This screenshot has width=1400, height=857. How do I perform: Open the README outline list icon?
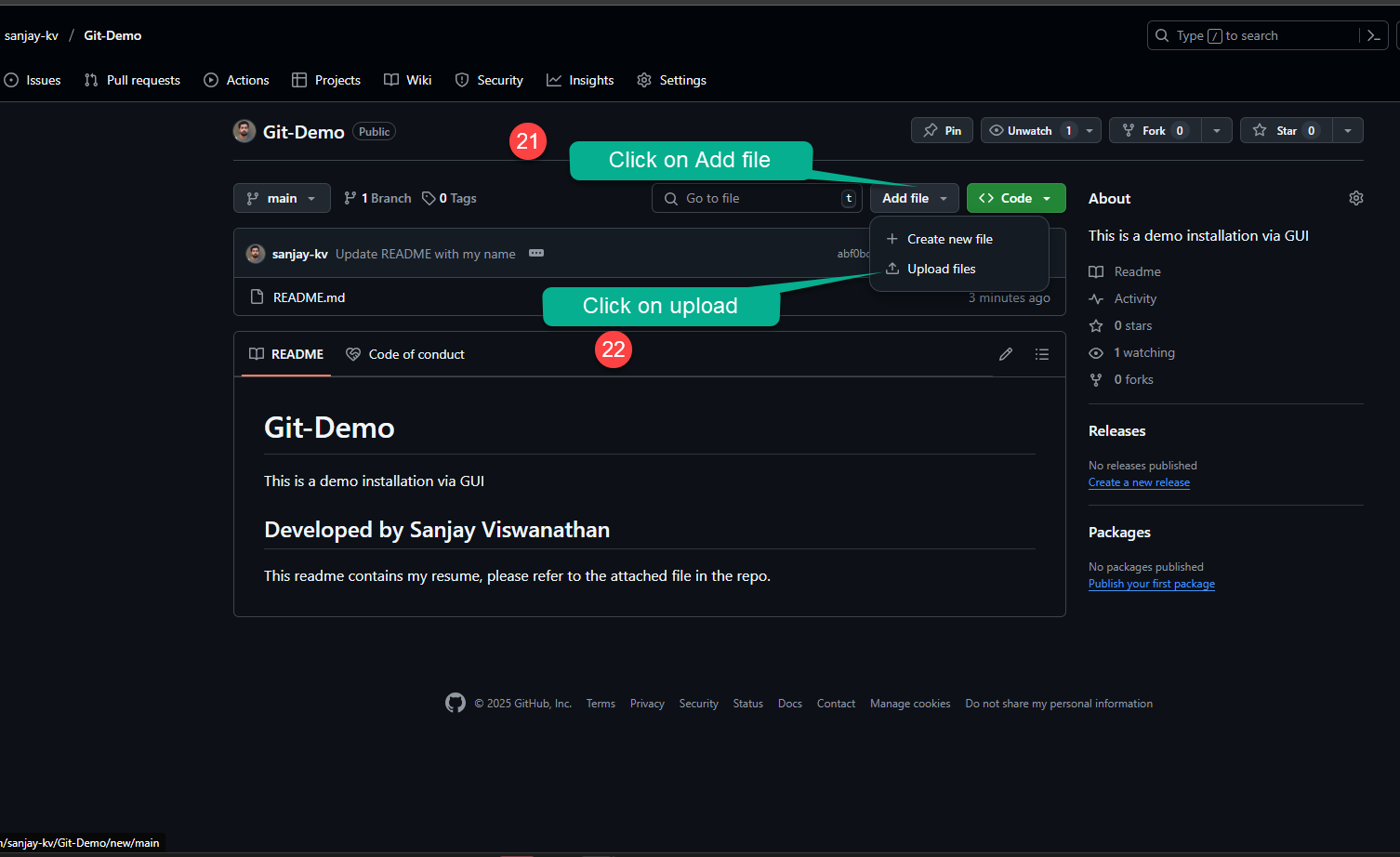[1042, 354]
